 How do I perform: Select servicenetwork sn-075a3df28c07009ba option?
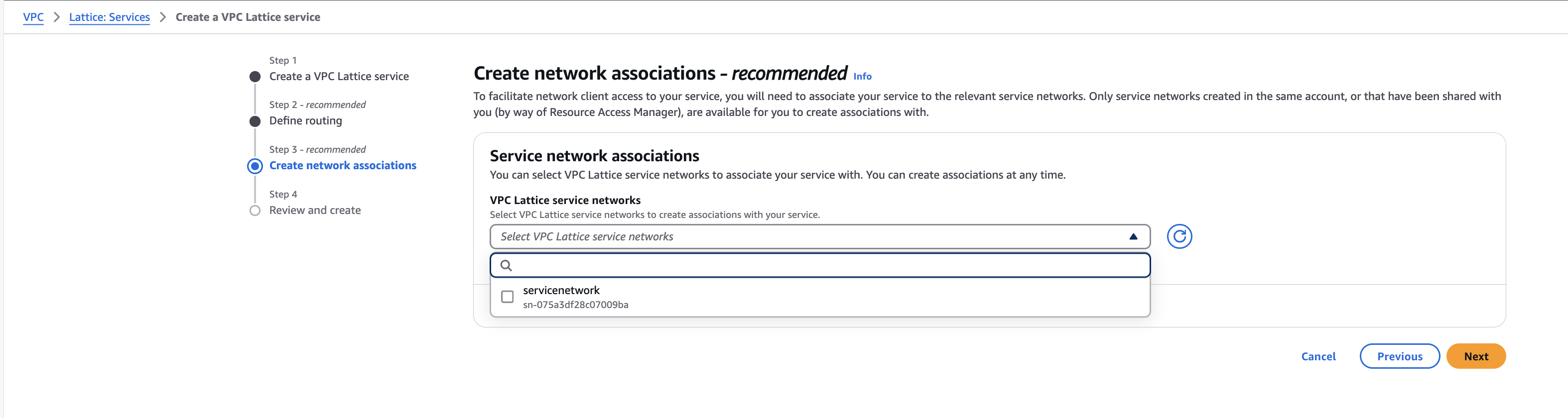[x=575, y=297]
